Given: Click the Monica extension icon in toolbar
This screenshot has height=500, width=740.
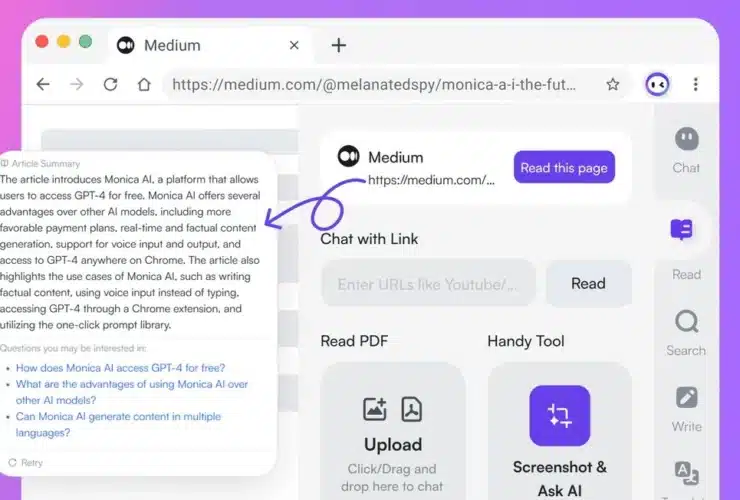Looking at the screenshot, I should 657,85.
